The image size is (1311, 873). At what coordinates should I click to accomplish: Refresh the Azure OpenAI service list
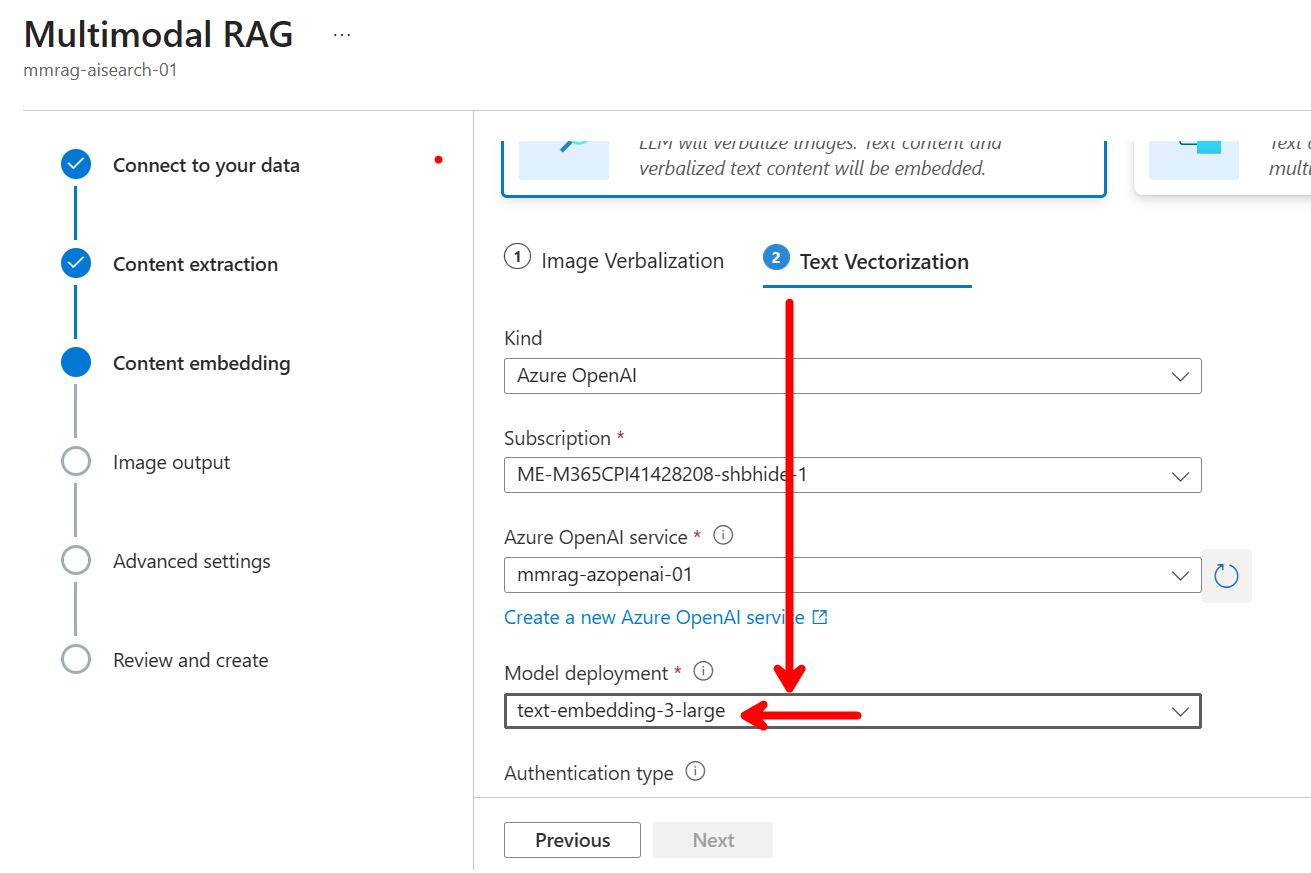(x=1226, y=576)
